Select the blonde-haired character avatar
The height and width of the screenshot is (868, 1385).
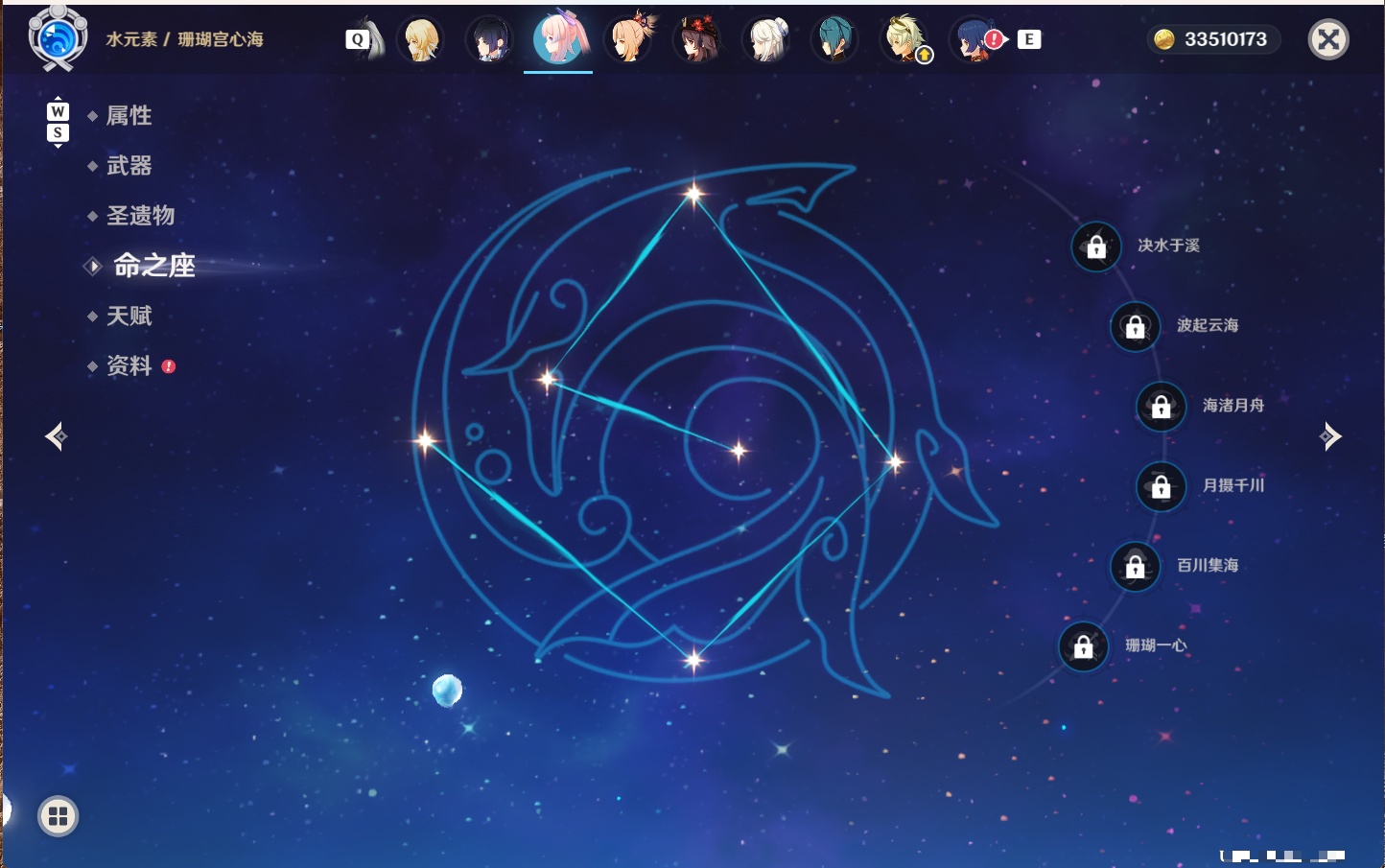point(420,39)
